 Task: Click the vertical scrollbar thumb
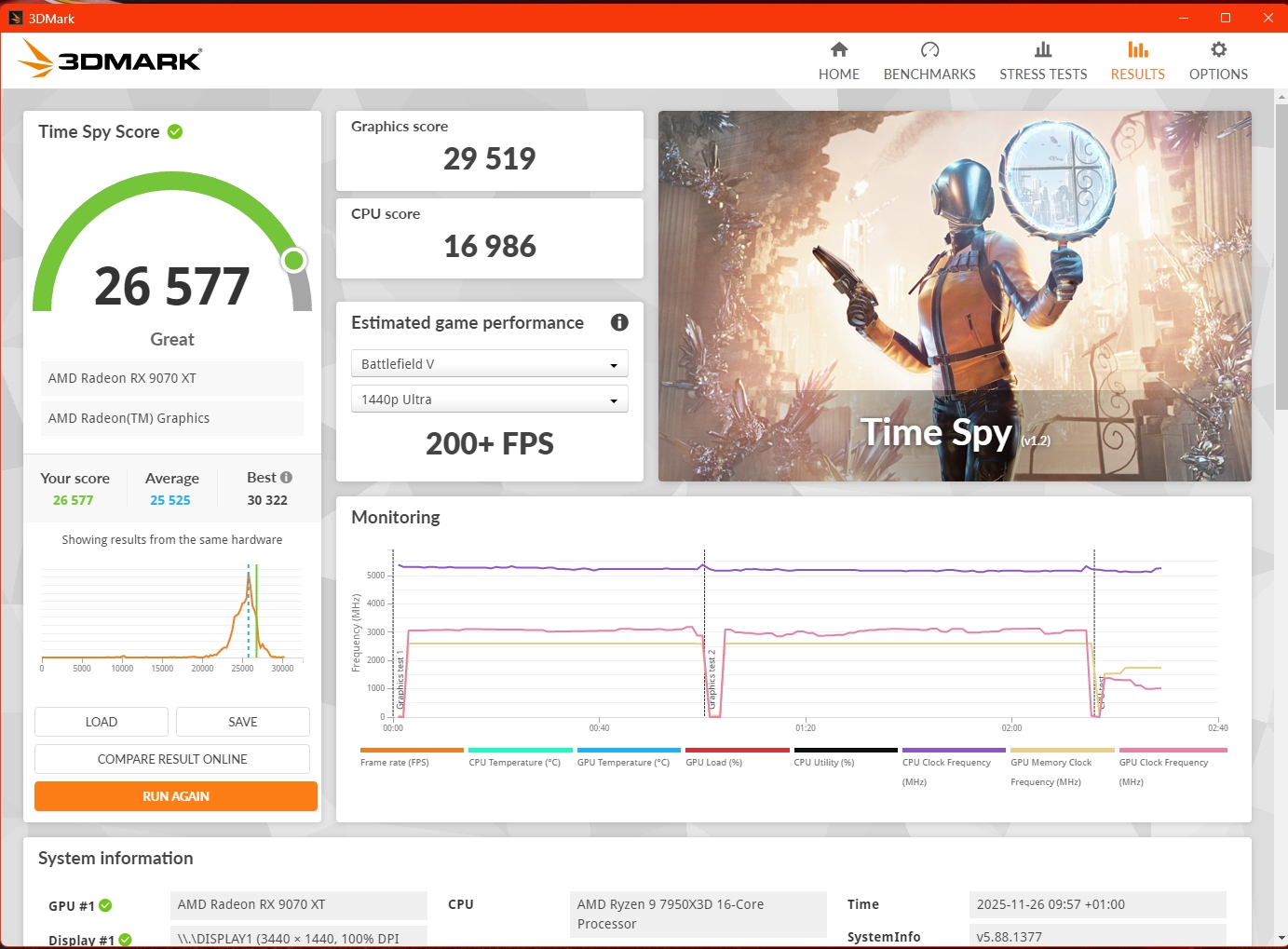pyautogui.click(x=1281, y=256)
